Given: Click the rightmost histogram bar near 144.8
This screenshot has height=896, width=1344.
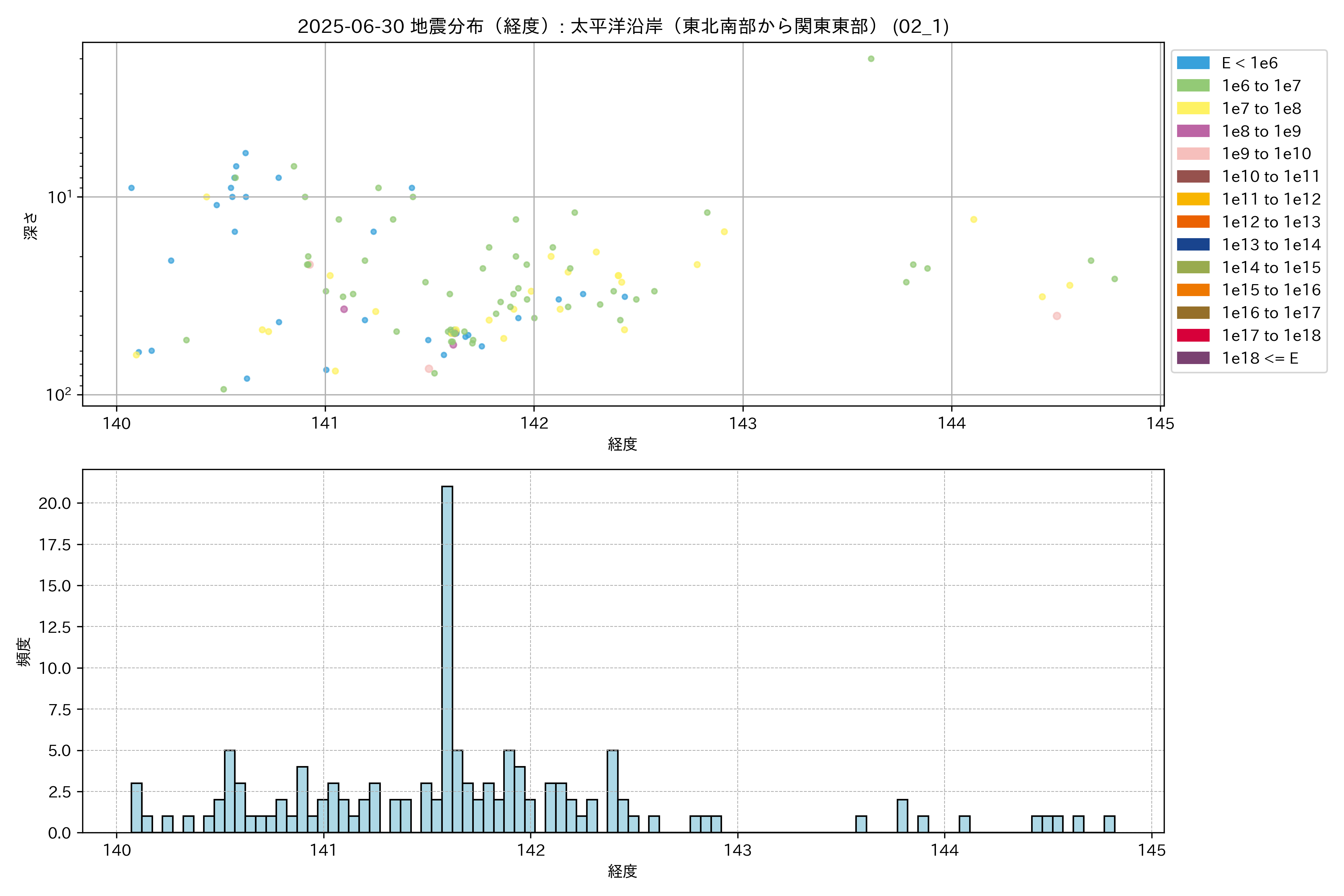Looking at the screenshot, I should pyautogui.click(x=1109, y=824).
